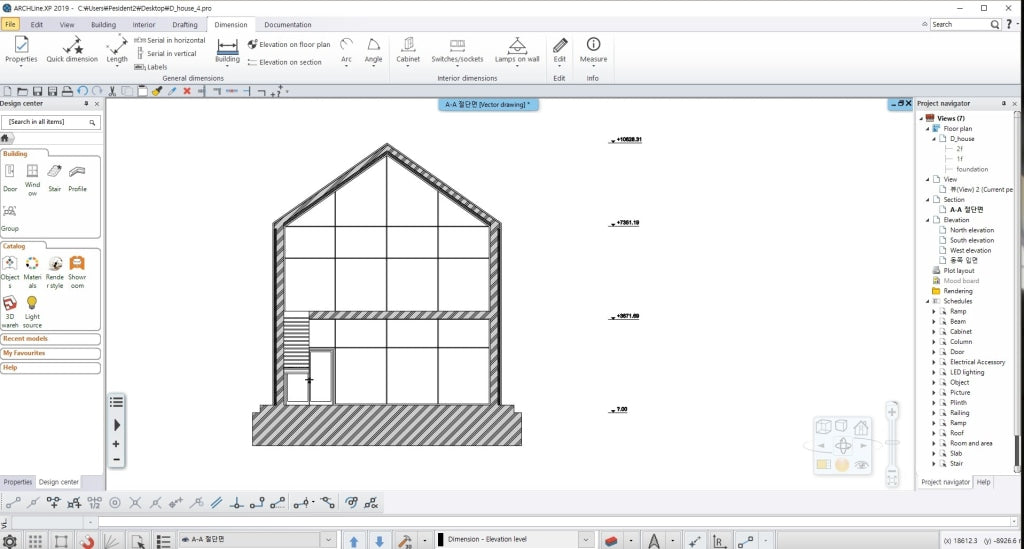
Task: Open Materials catalog in Design center
Action: coord(32,272)
